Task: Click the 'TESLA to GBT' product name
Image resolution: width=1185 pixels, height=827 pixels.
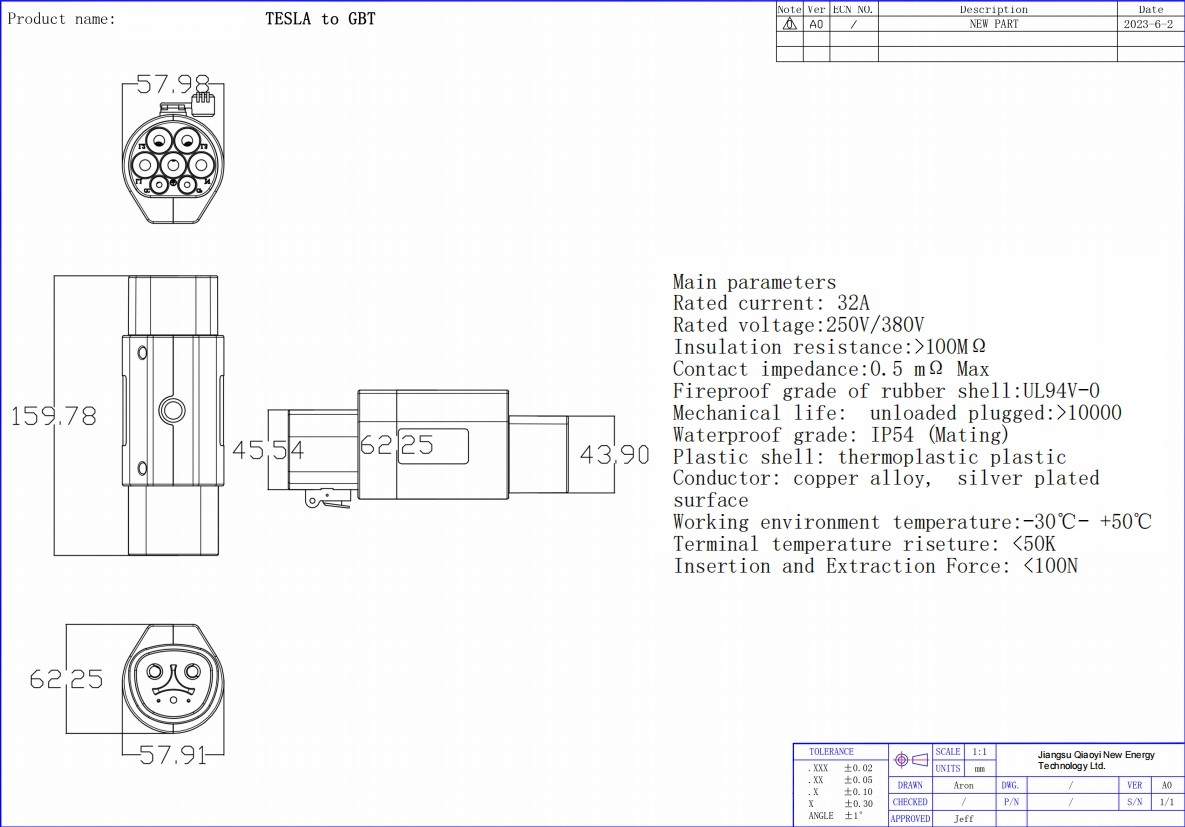Action: click(x=320, y=19)
